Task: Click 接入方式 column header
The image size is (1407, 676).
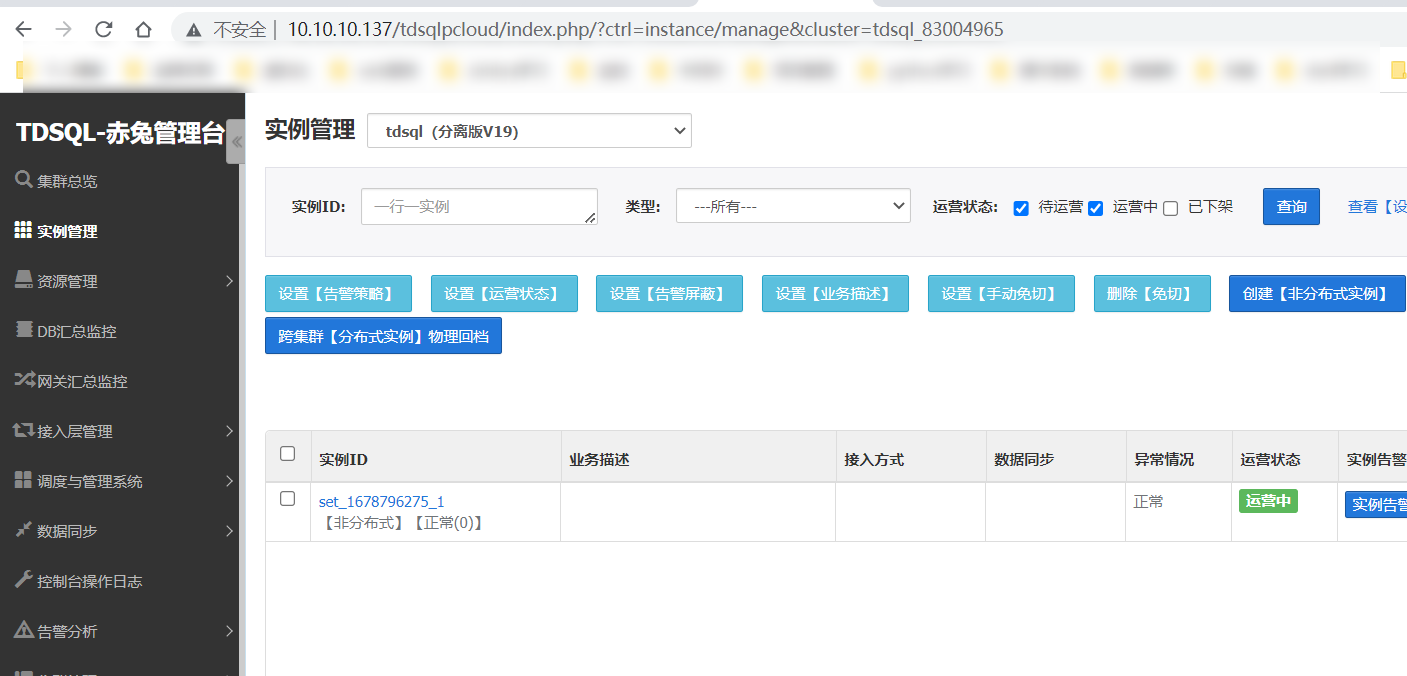Action: click(874, 459)
